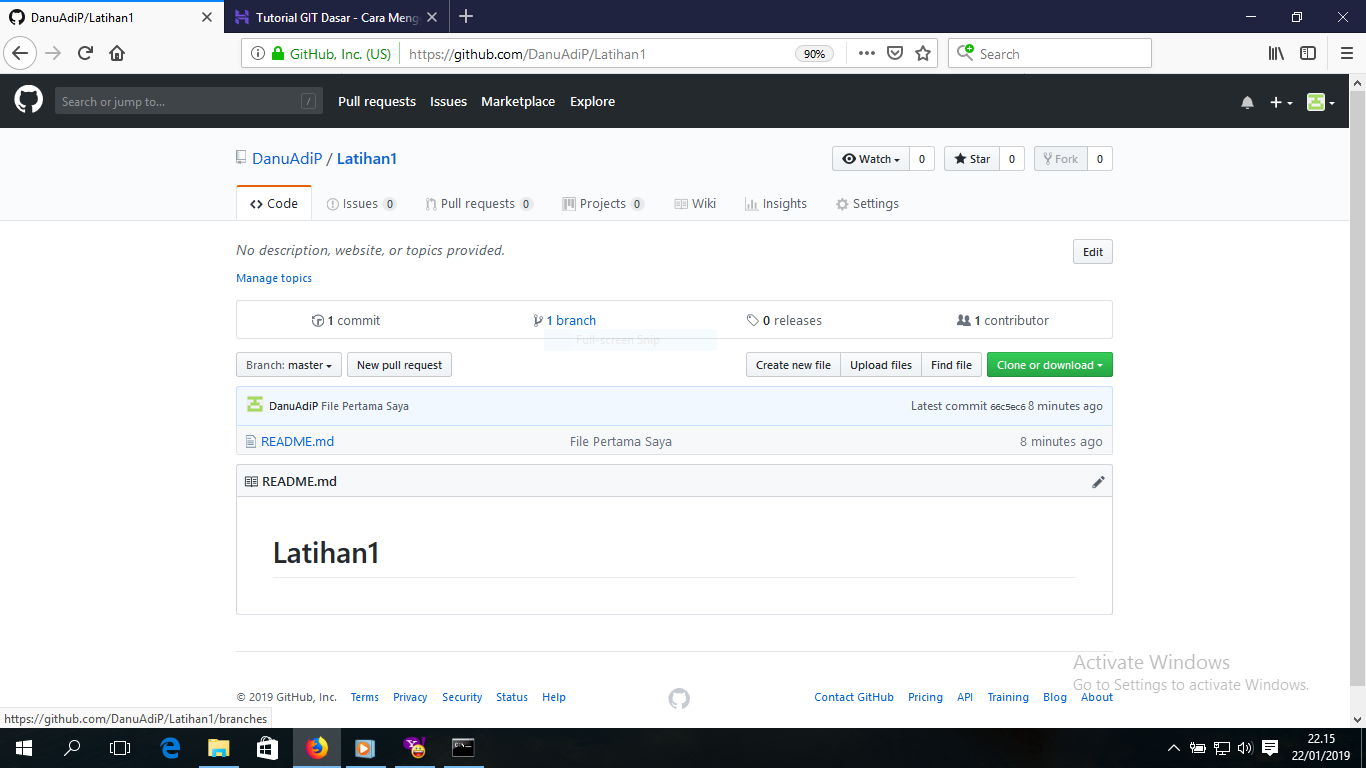1366x768 pixels.
Task: Click the GitHub logo in the page footer
Action: [679, 698]
